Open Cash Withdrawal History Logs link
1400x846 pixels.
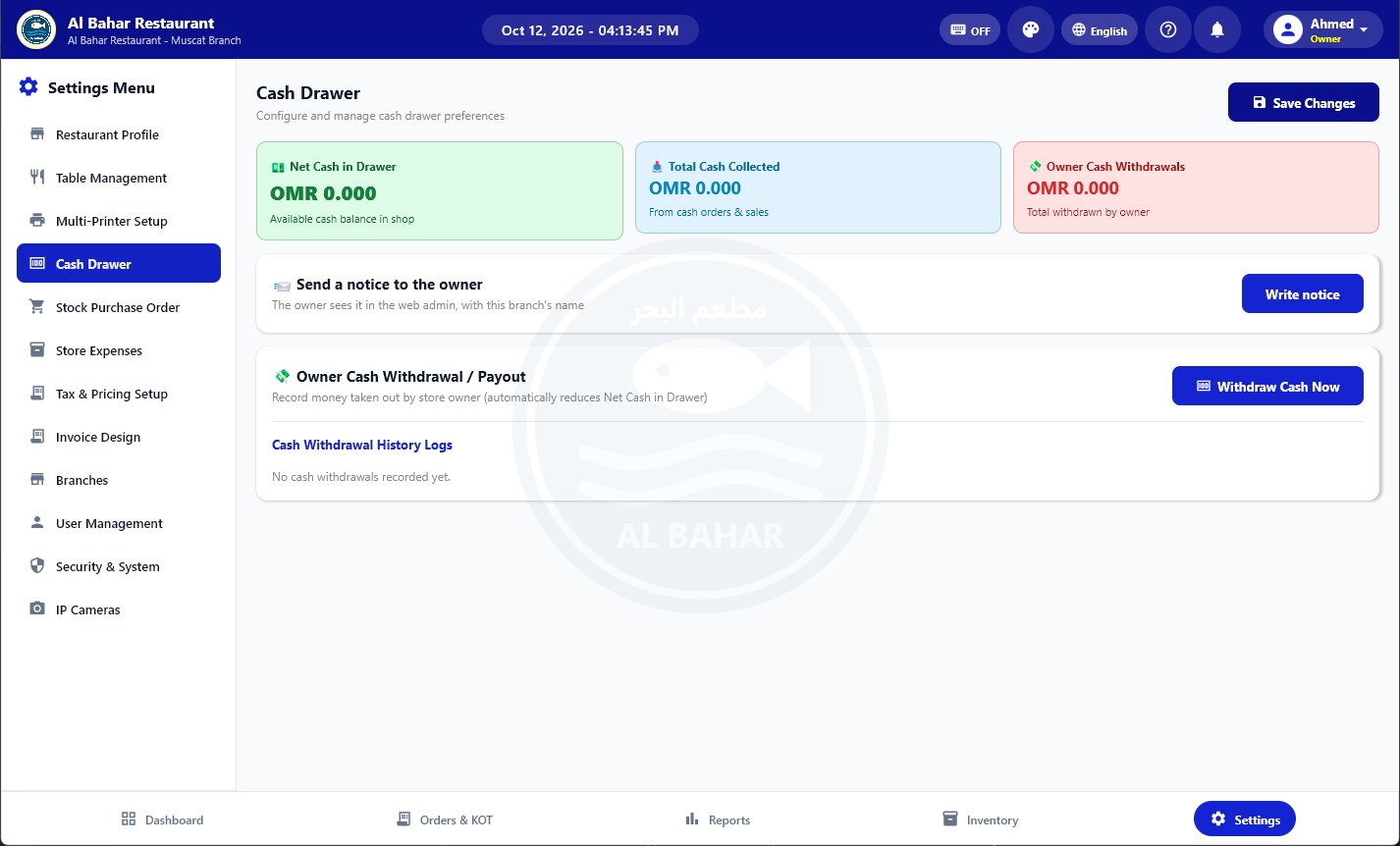click(362, 445)
